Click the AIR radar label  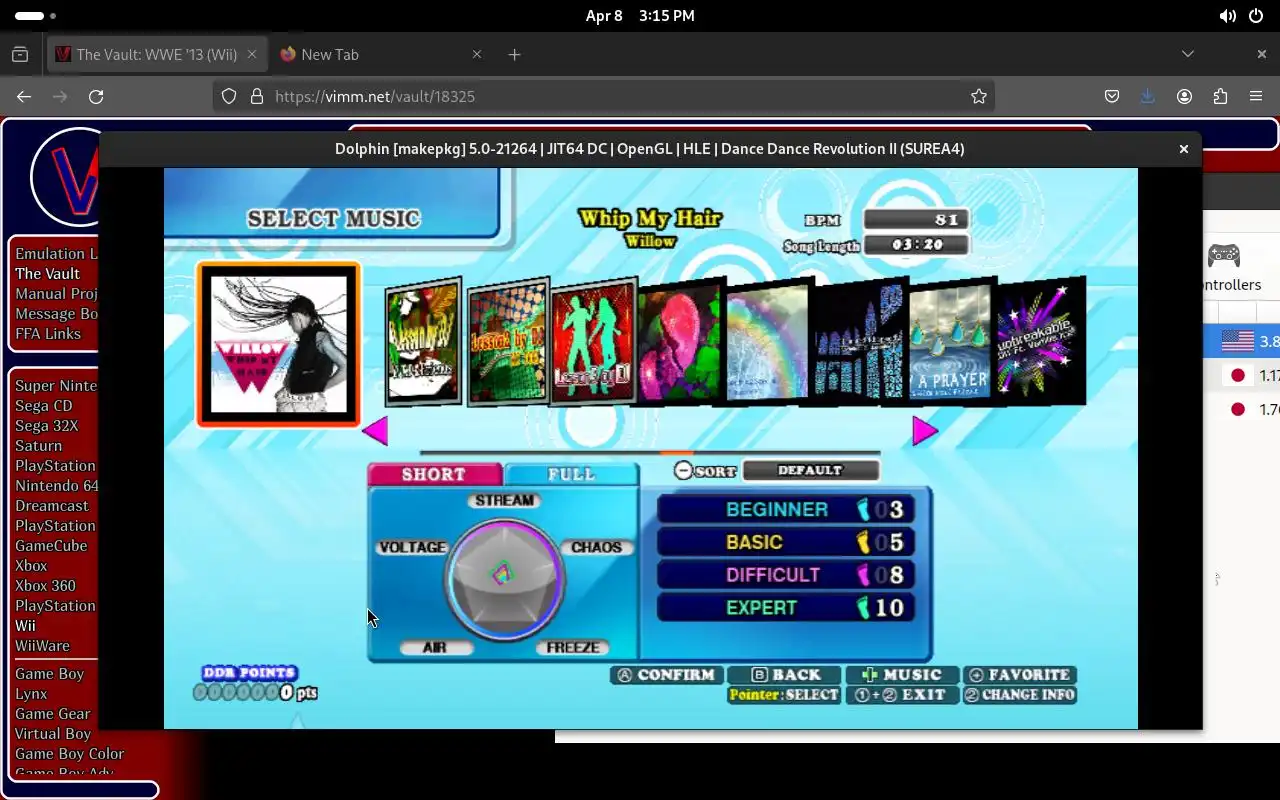pyautogui.click(x=435, y=647)
